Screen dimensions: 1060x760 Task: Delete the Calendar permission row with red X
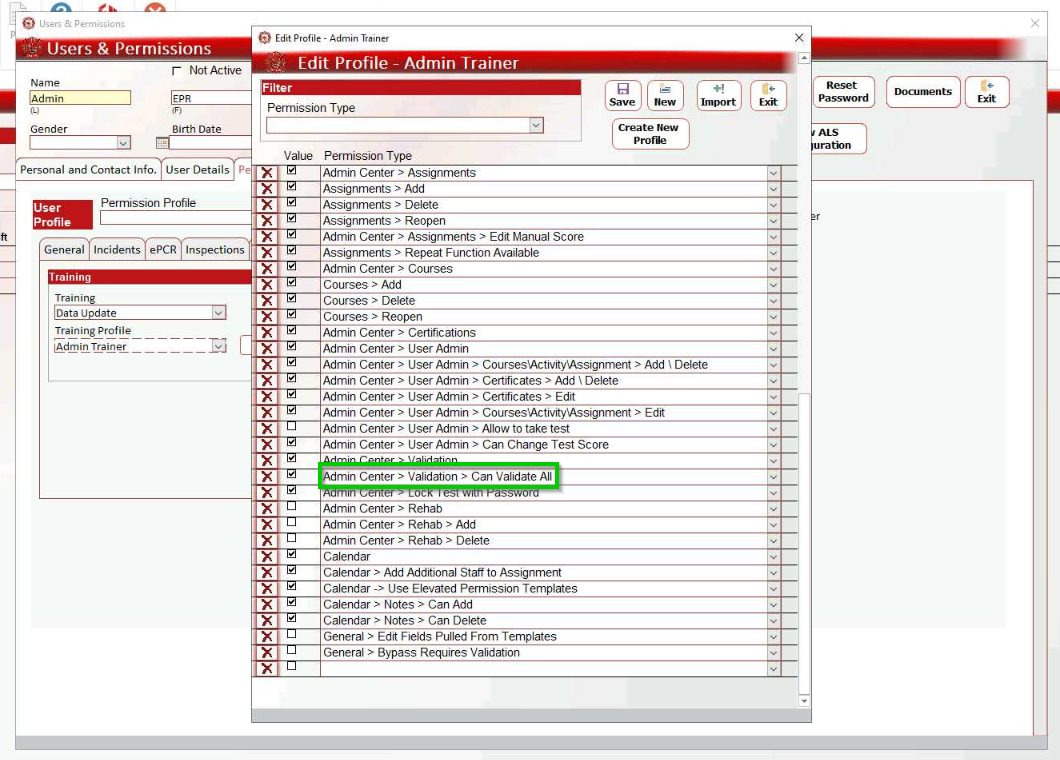pyautogui.click(x=267, y=557)
